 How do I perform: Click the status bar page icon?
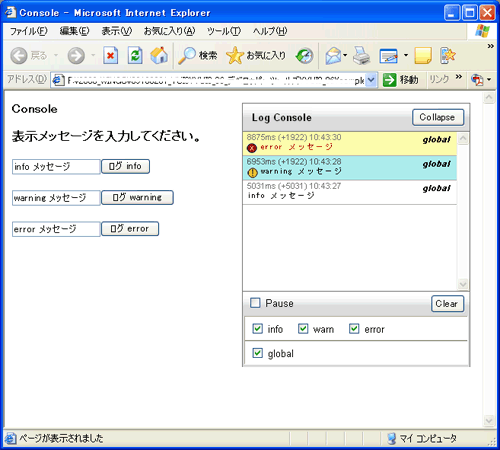[11, 438]
